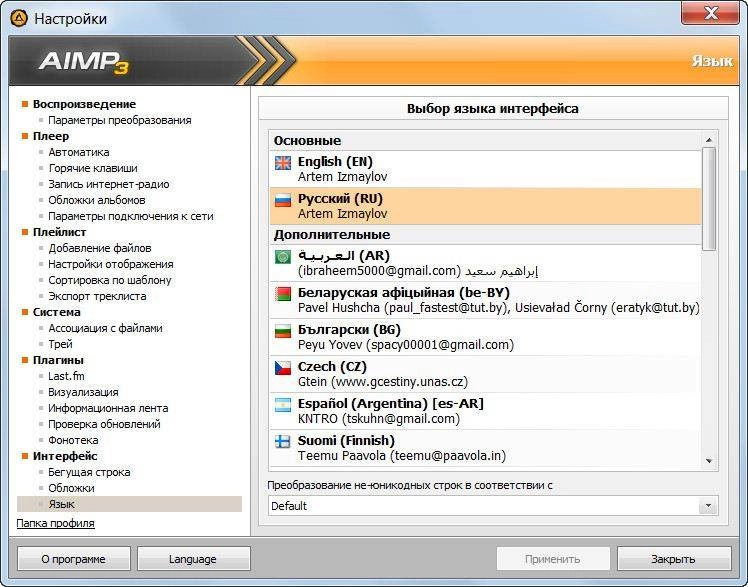
Task: Close the Настройки window
Action: click(710, 13)
